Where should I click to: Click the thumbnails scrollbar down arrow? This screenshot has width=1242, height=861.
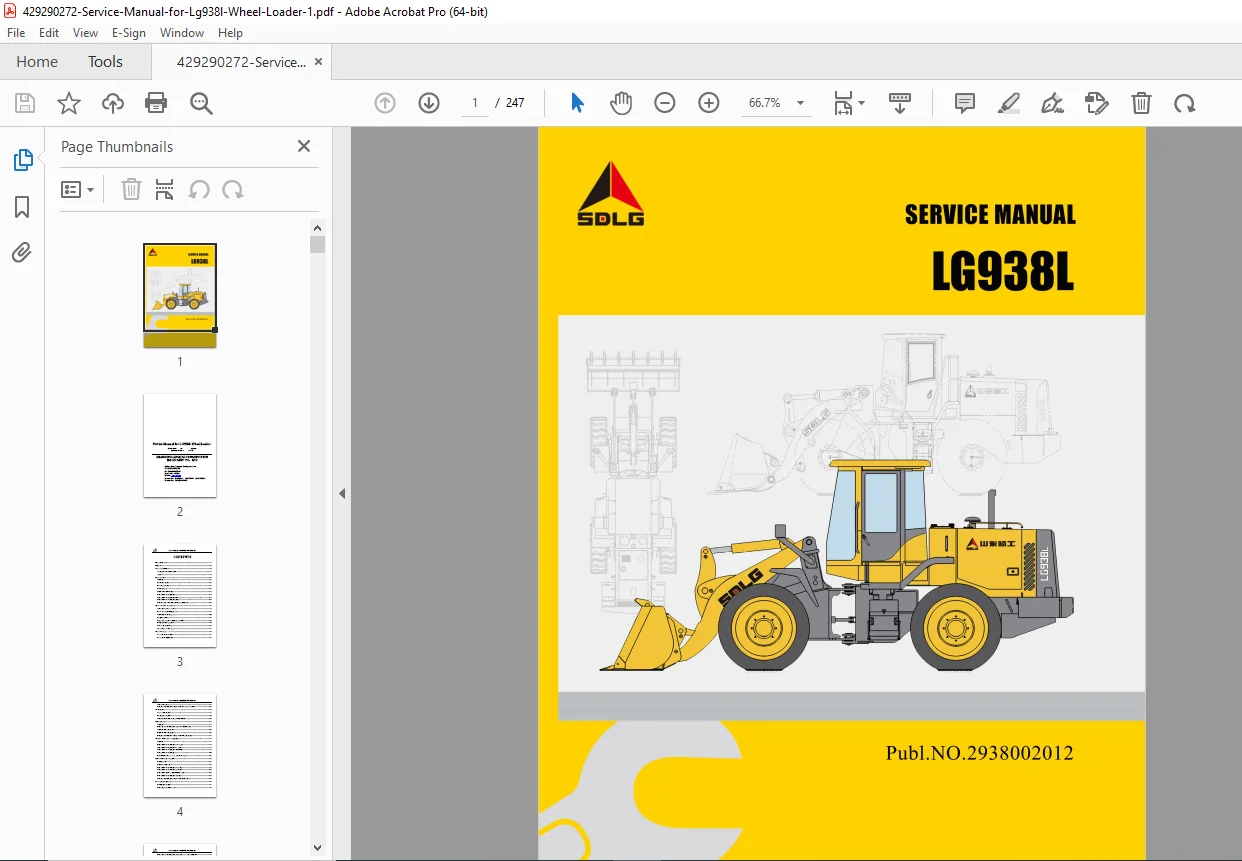click(317, 848)
